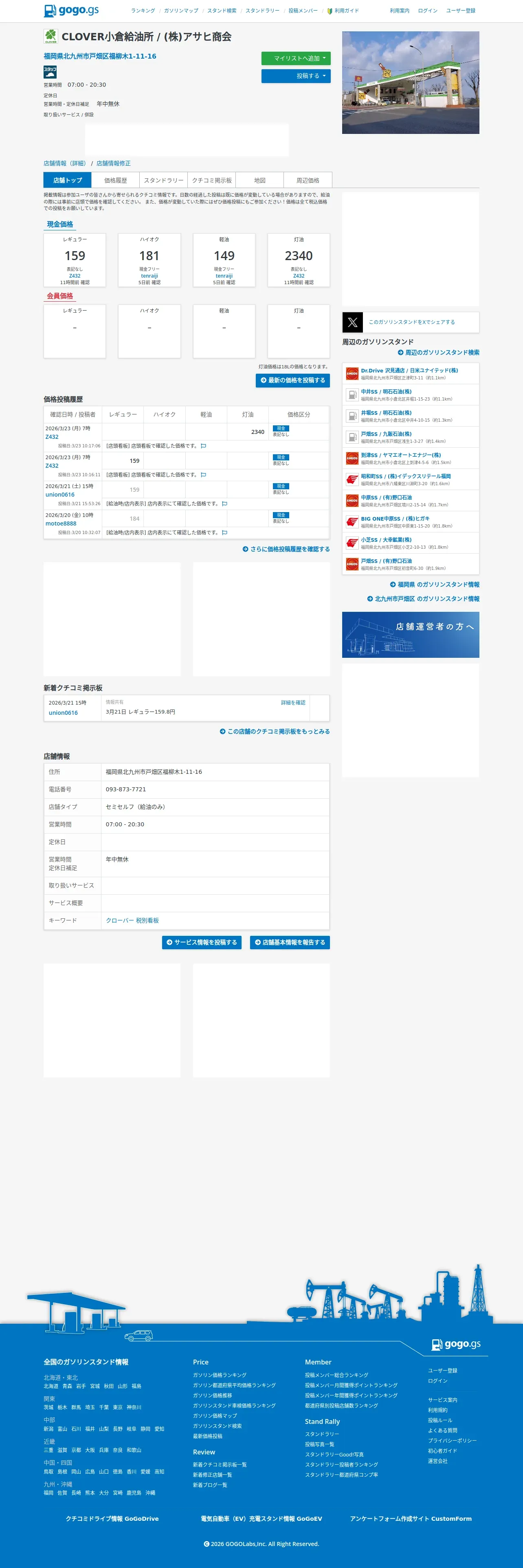The image size is (523, 1568).
Task: Click the flag icon on the 3/23 10:16:11 post
Action: pyautogui.click(x=203, y=475)
